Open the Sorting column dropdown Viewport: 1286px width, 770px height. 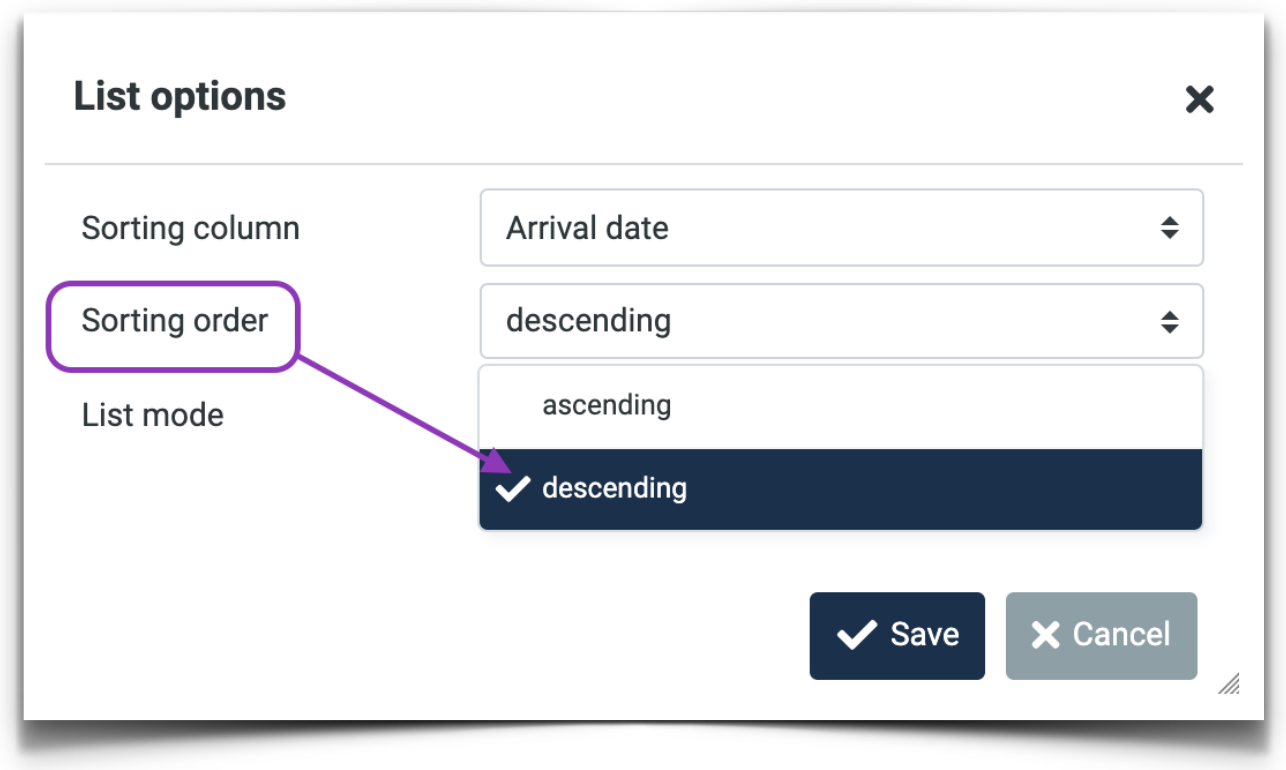coord(840,228)
